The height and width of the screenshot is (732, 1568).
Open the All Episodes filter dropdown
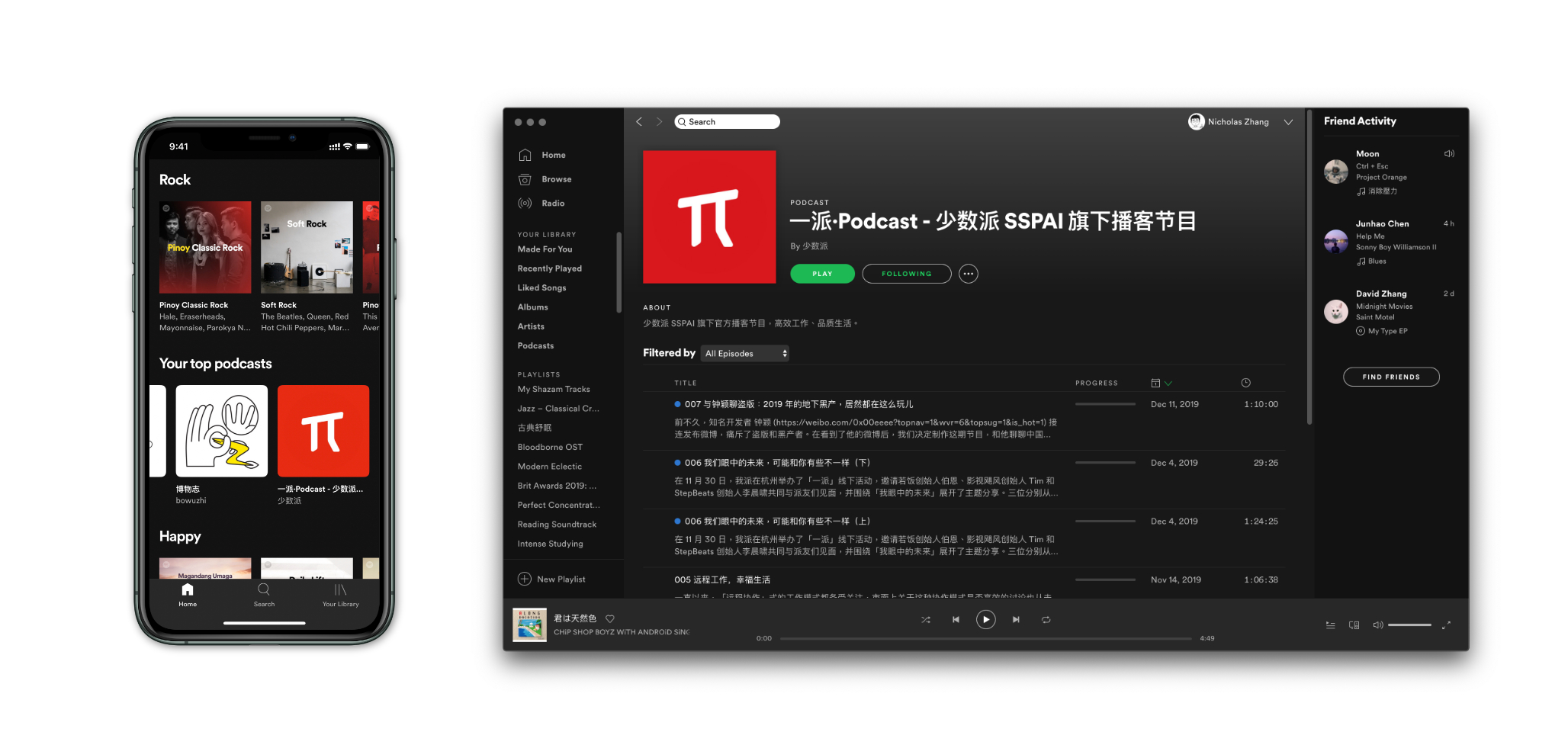tap(745, 353)
